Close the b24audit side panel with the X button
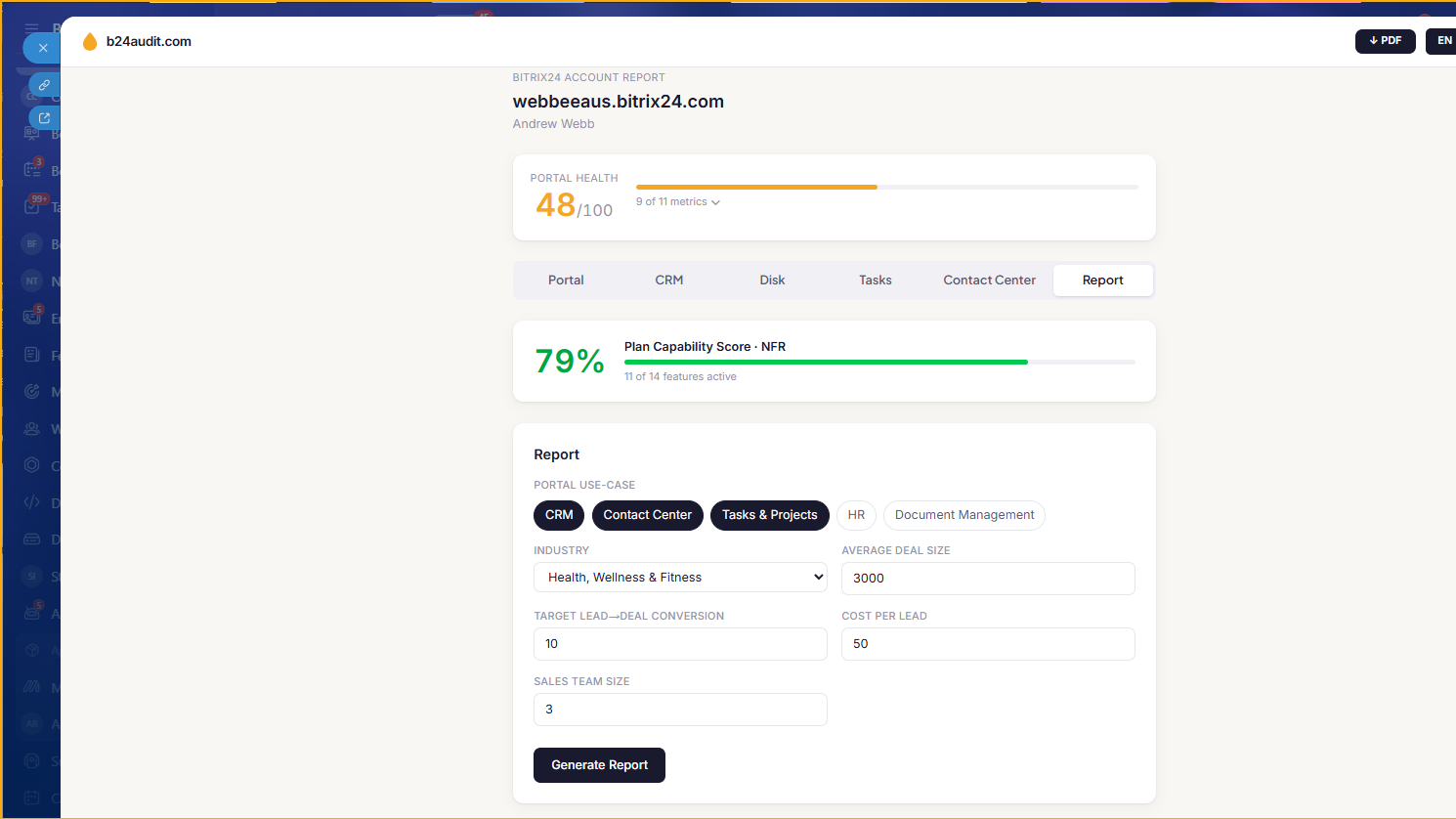The height and width of the screenshot is (819, 1456). [42, 47]
